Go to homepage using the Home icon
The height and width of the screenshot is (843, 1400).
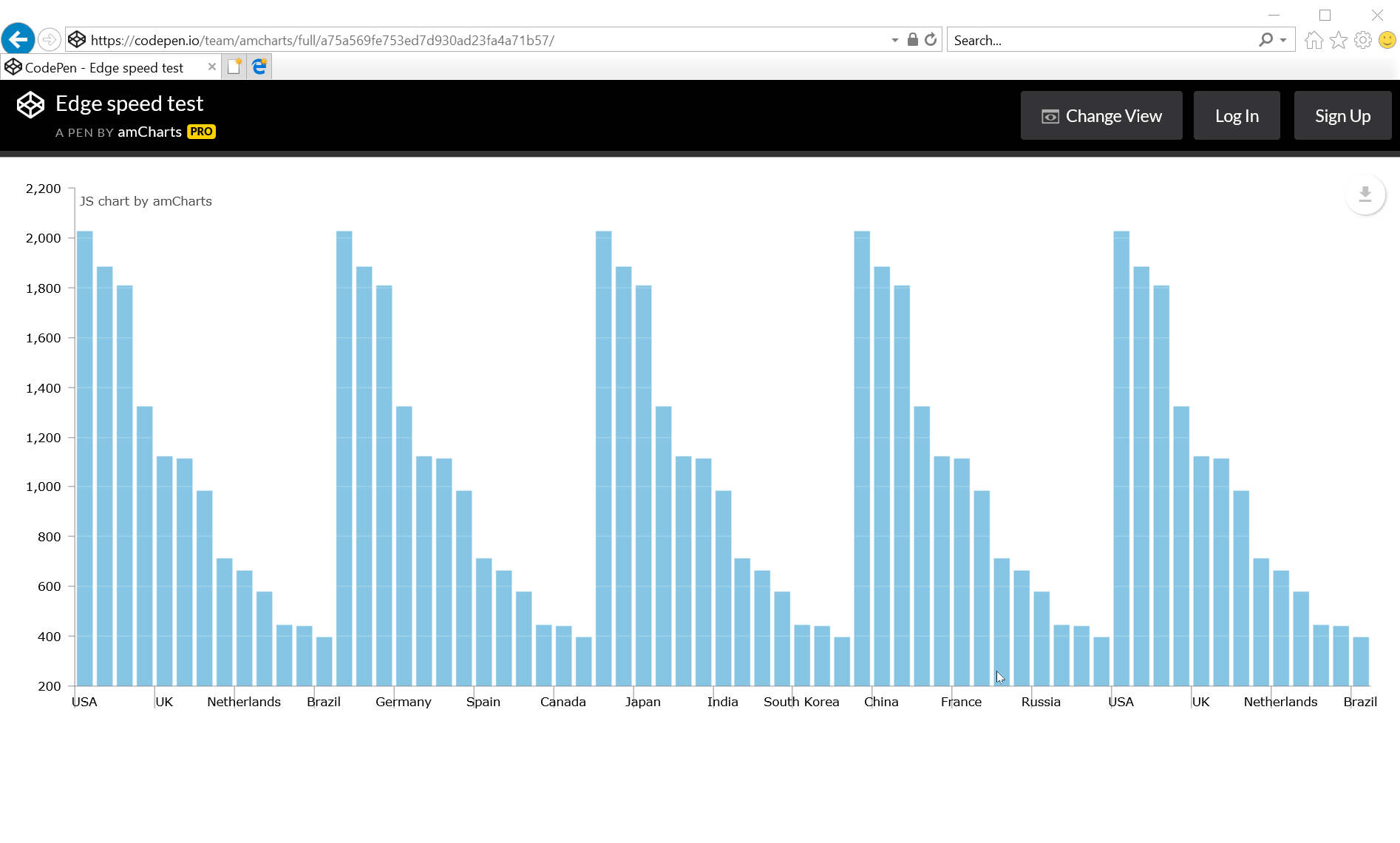[1314, 39]
